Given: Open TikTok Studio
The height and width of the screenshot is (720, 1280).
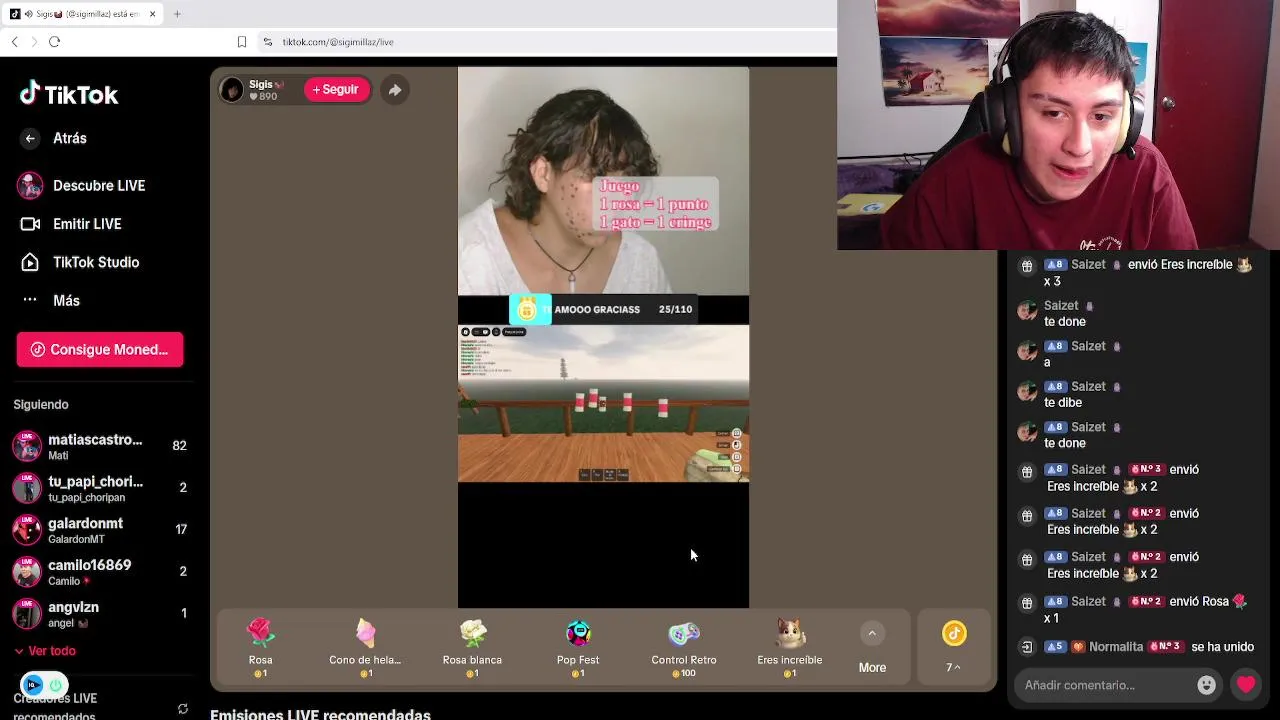Looking at the screenshot, I should click(x=80, y=262).
